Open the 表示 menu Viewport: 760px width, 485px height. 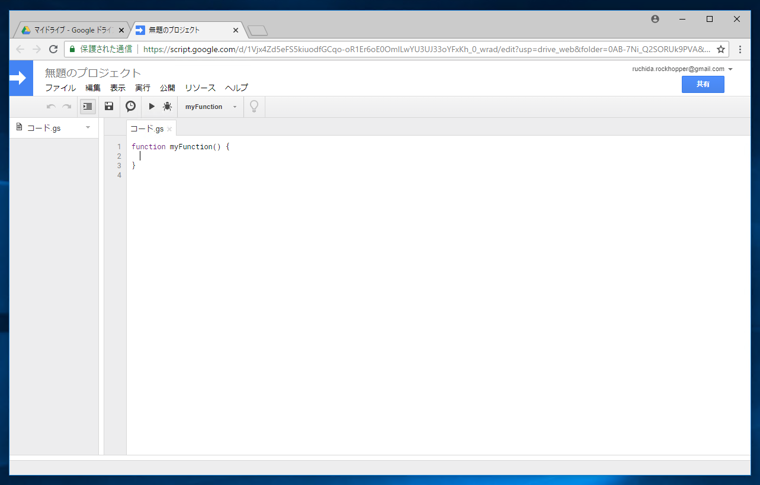117,88
